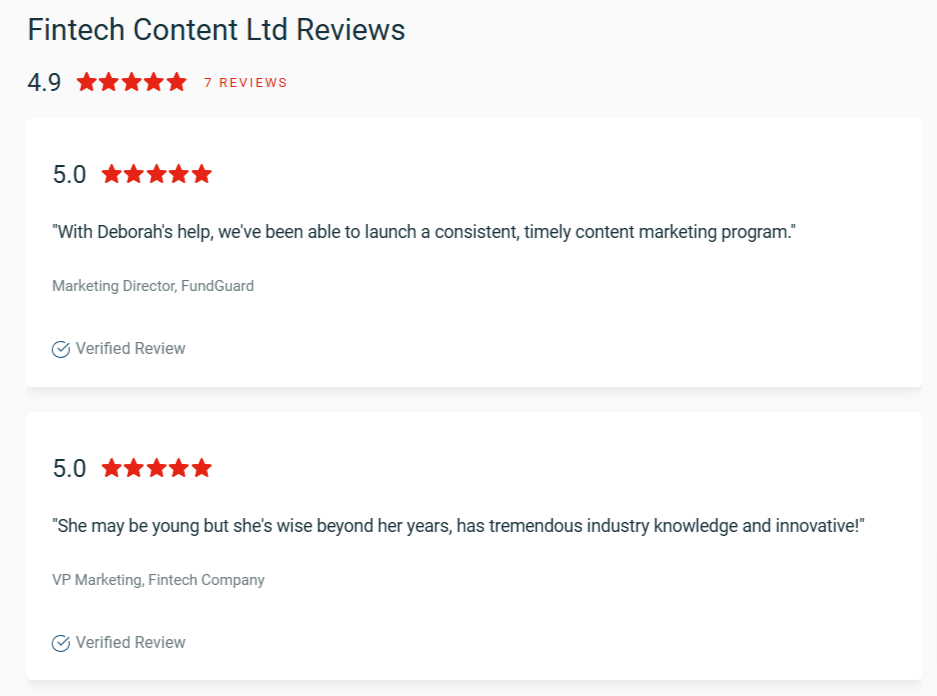Click the 5.0 score in the FundGuard review
This screenshot has width=937, height=696.
[69, 174]
